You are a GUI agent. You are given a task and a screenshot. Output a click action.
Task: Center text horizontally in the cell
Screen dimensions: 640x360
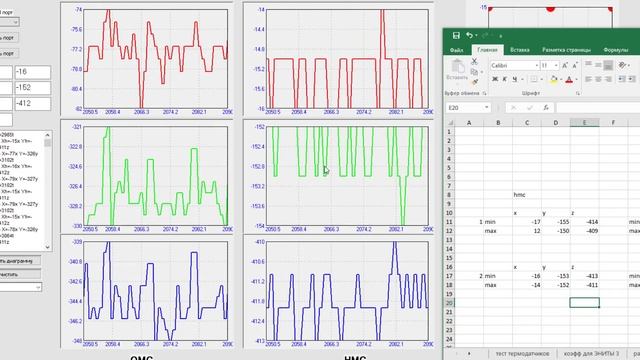pos(598,79)
